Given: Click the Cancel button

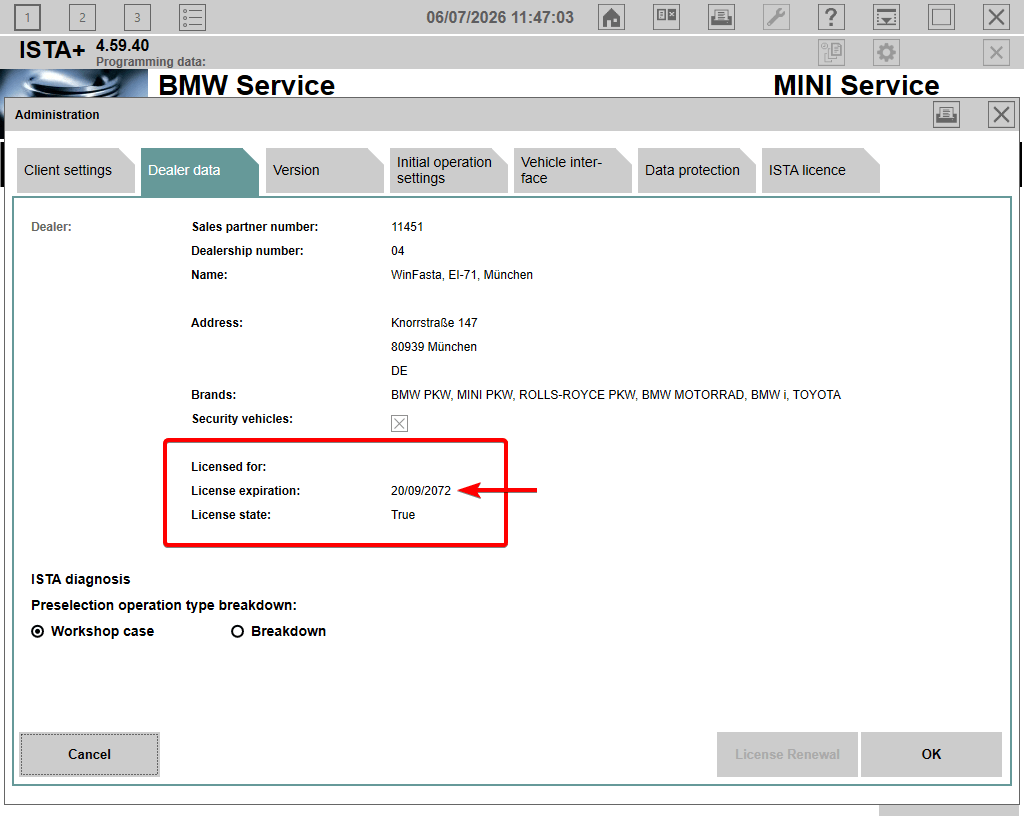Looking at the screenshot, I should tap(89, 754).
